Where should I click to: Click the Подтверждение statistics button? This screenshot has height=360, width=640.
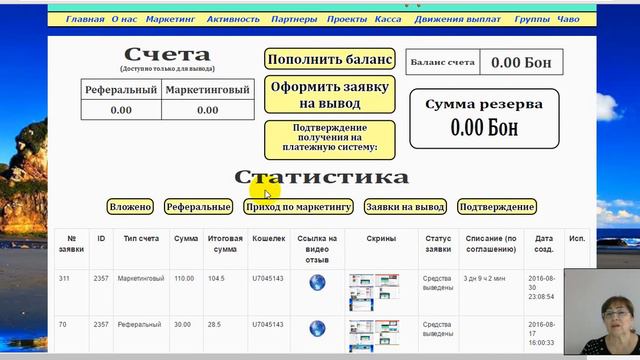coord(497,207)
